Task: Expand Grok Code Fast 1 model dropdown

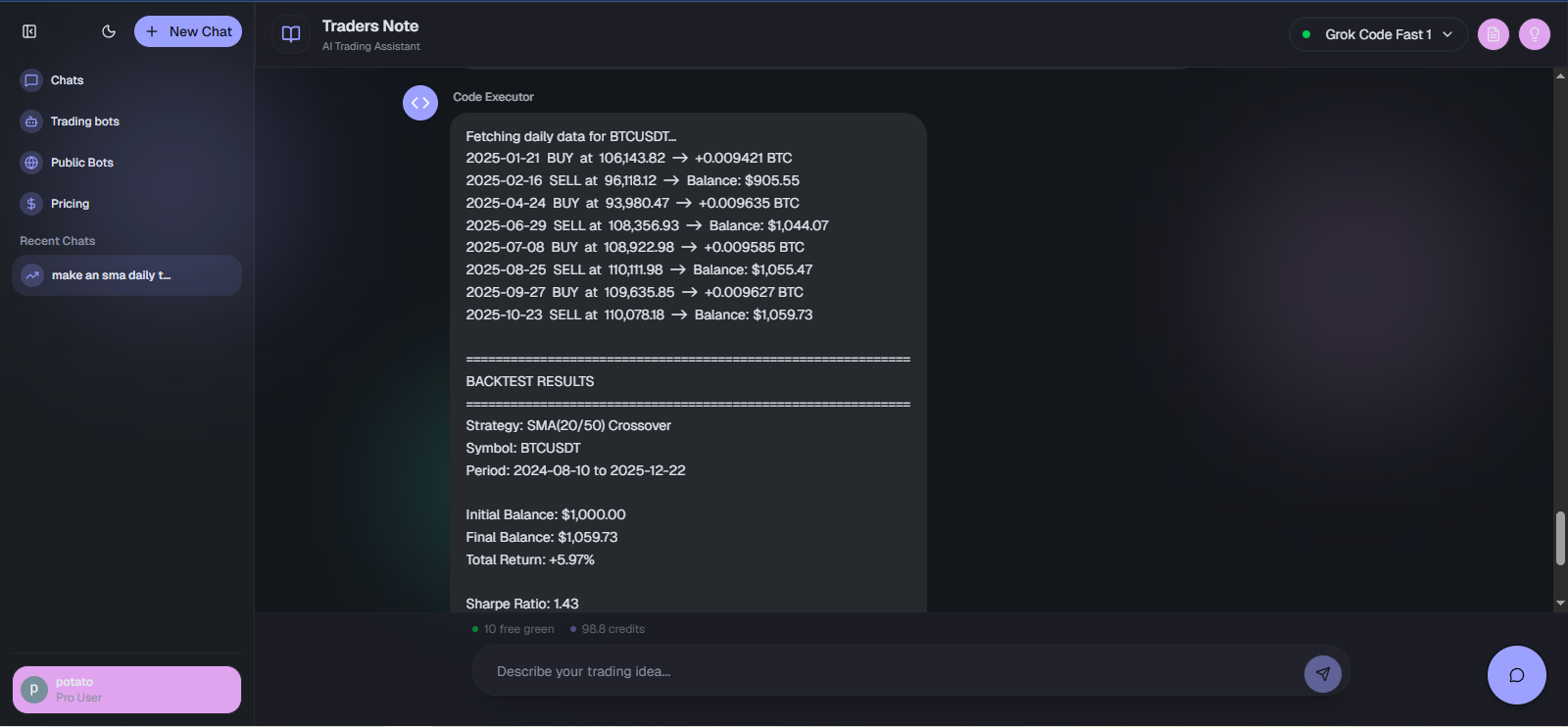Action: [1378, 34]
